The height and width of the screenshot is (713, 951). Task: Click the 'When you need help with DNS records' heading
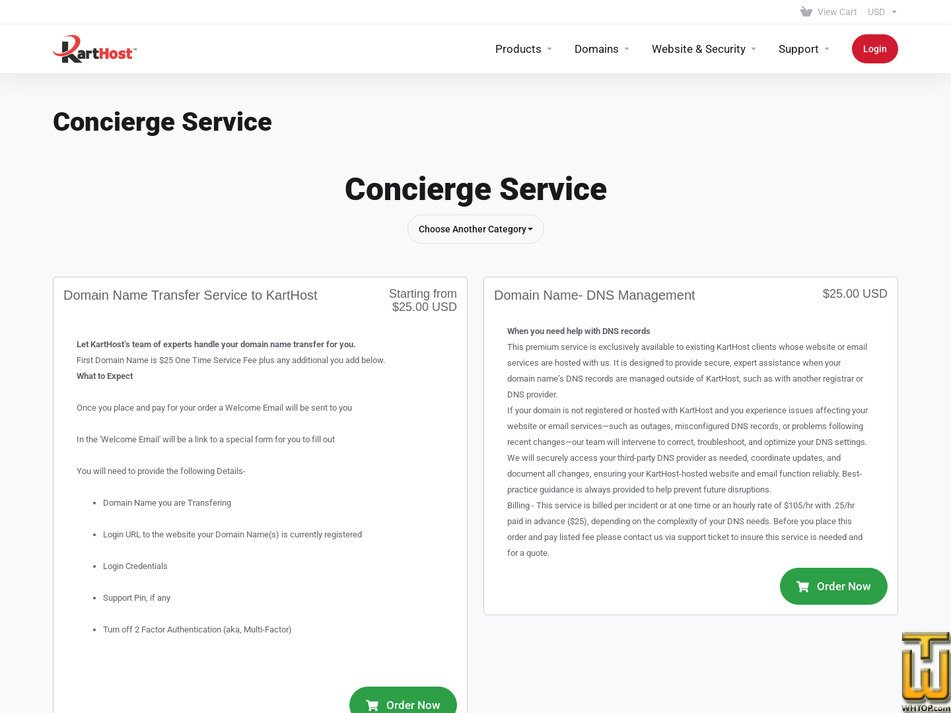click(x=579, y=331)
